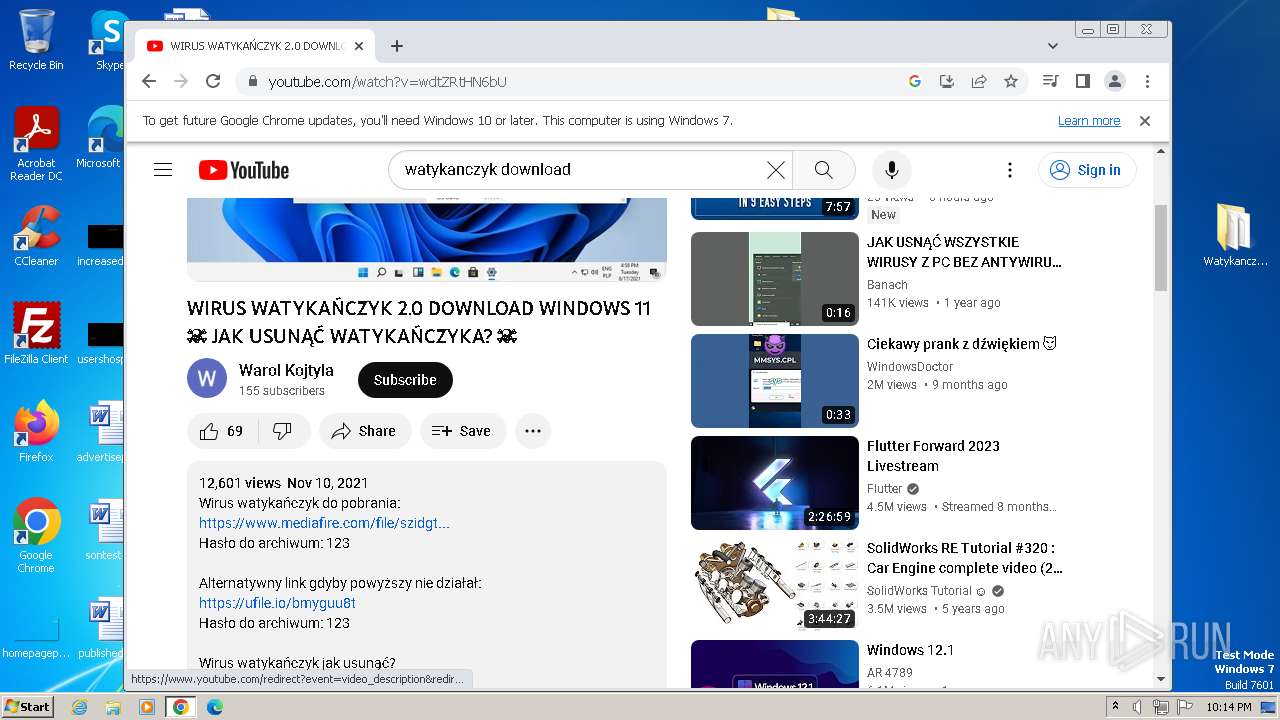Click channel name Banach
1280x720 pixels.
tap(887, 285)
